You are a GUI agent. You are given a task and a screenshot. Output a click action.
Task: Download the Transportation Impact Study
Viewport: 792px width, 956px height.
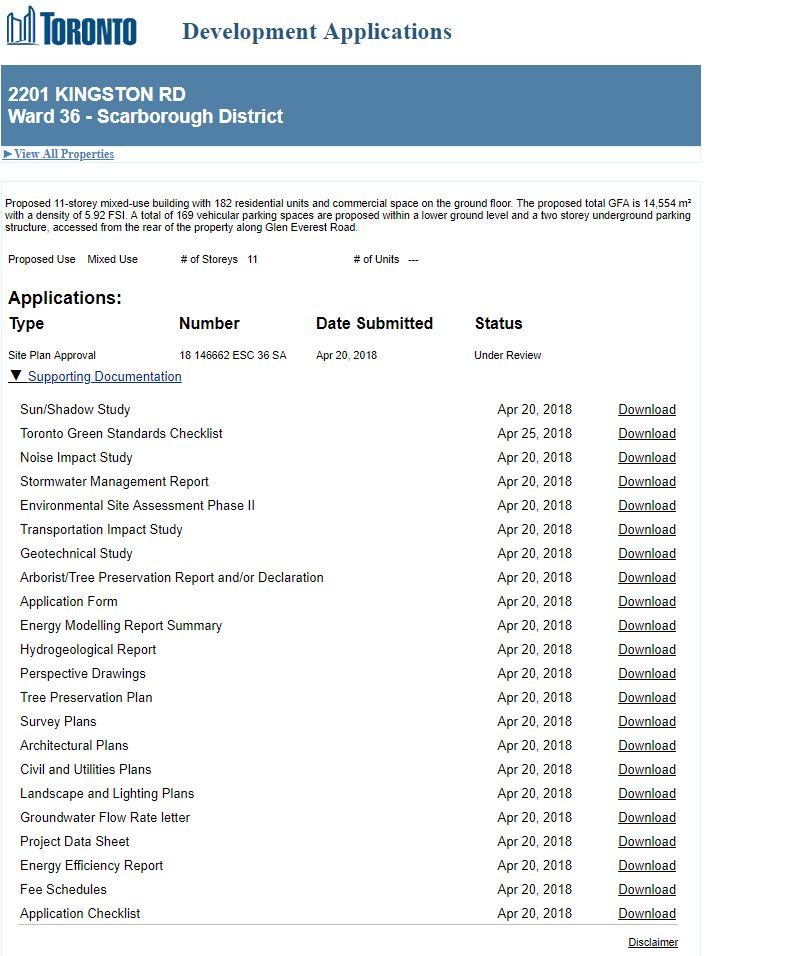pyautogui.click(x=646, y=530)
